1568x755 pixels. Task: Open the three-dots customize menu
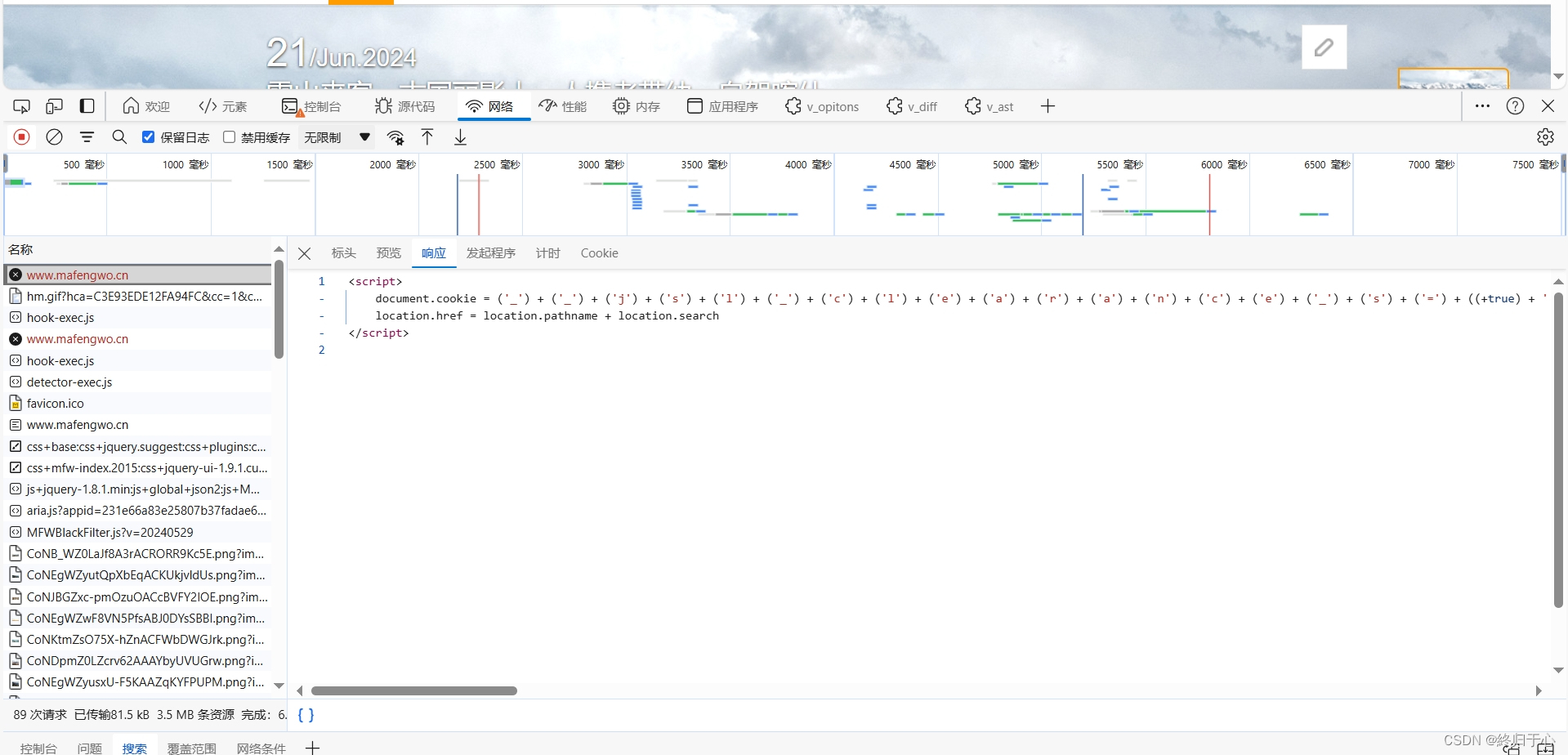pos(1482,106)
